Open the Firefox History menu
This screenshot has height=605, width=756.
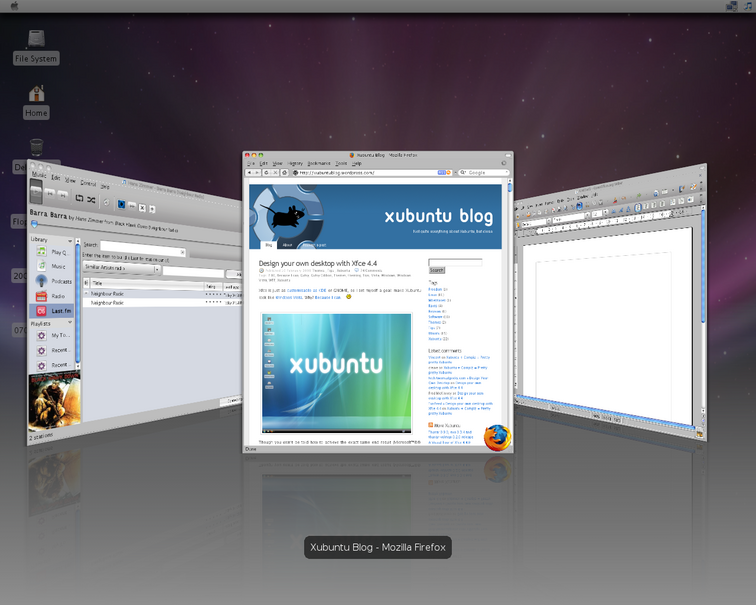(295, 163)
